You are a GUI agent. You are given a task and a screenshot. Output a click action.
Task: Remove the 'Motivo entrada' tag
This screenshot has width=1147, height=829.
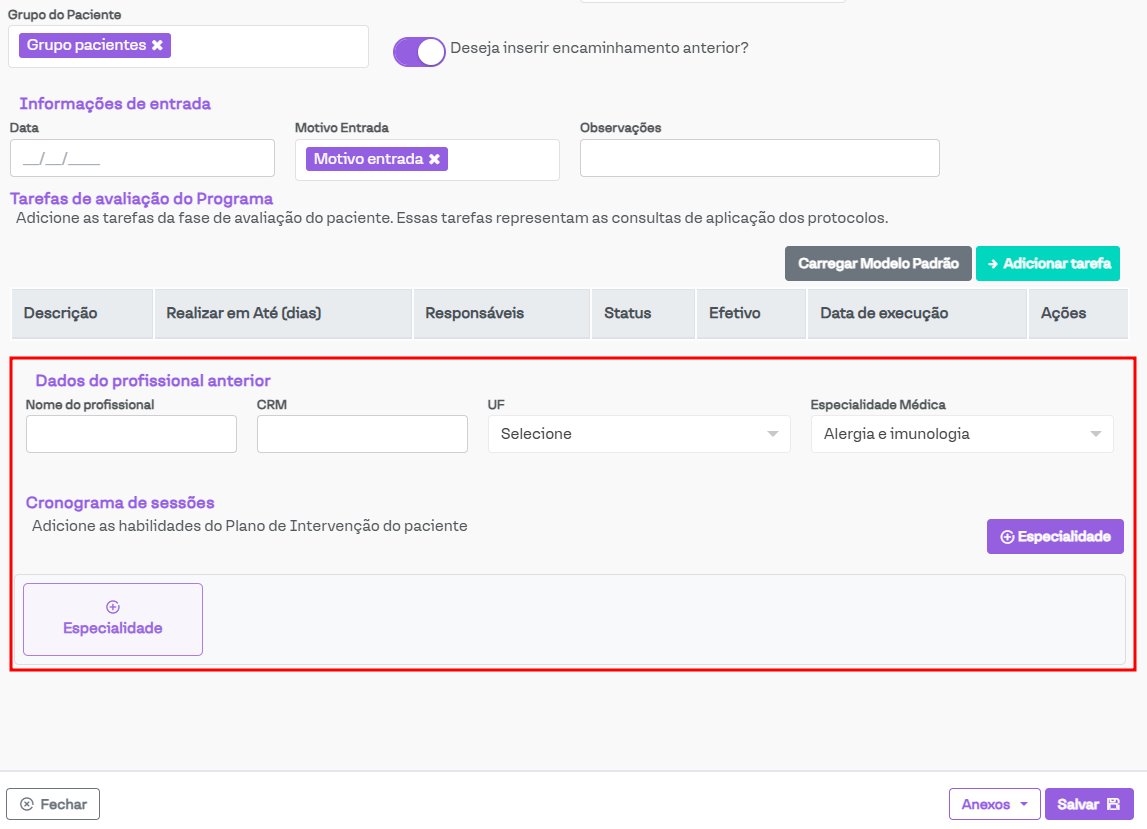[434, 159]
